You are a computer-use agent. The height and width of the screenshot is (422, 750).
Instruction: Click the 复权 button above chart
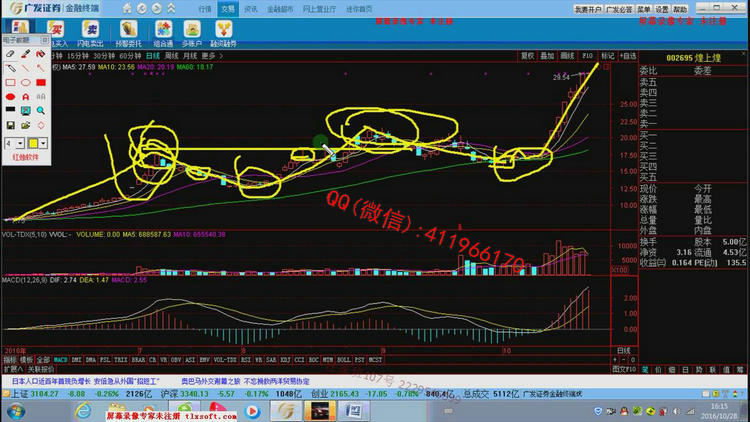(527, 56)
